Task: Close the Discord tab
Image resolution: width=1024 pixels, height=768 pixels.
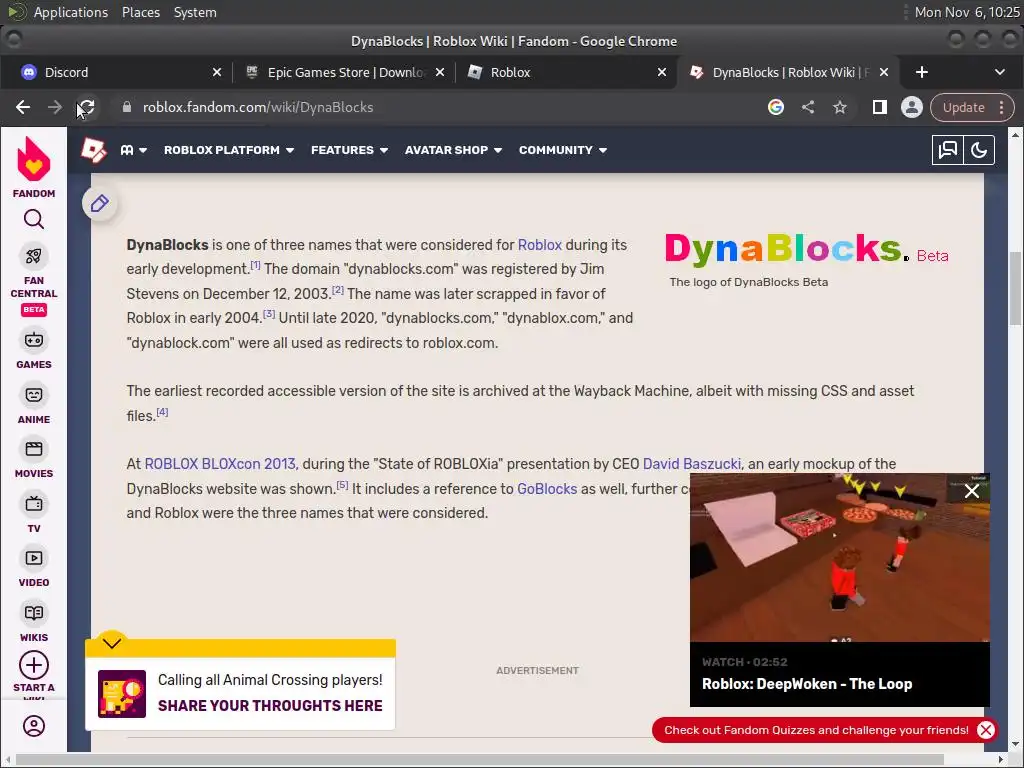Action: click(x=217, y=72)
